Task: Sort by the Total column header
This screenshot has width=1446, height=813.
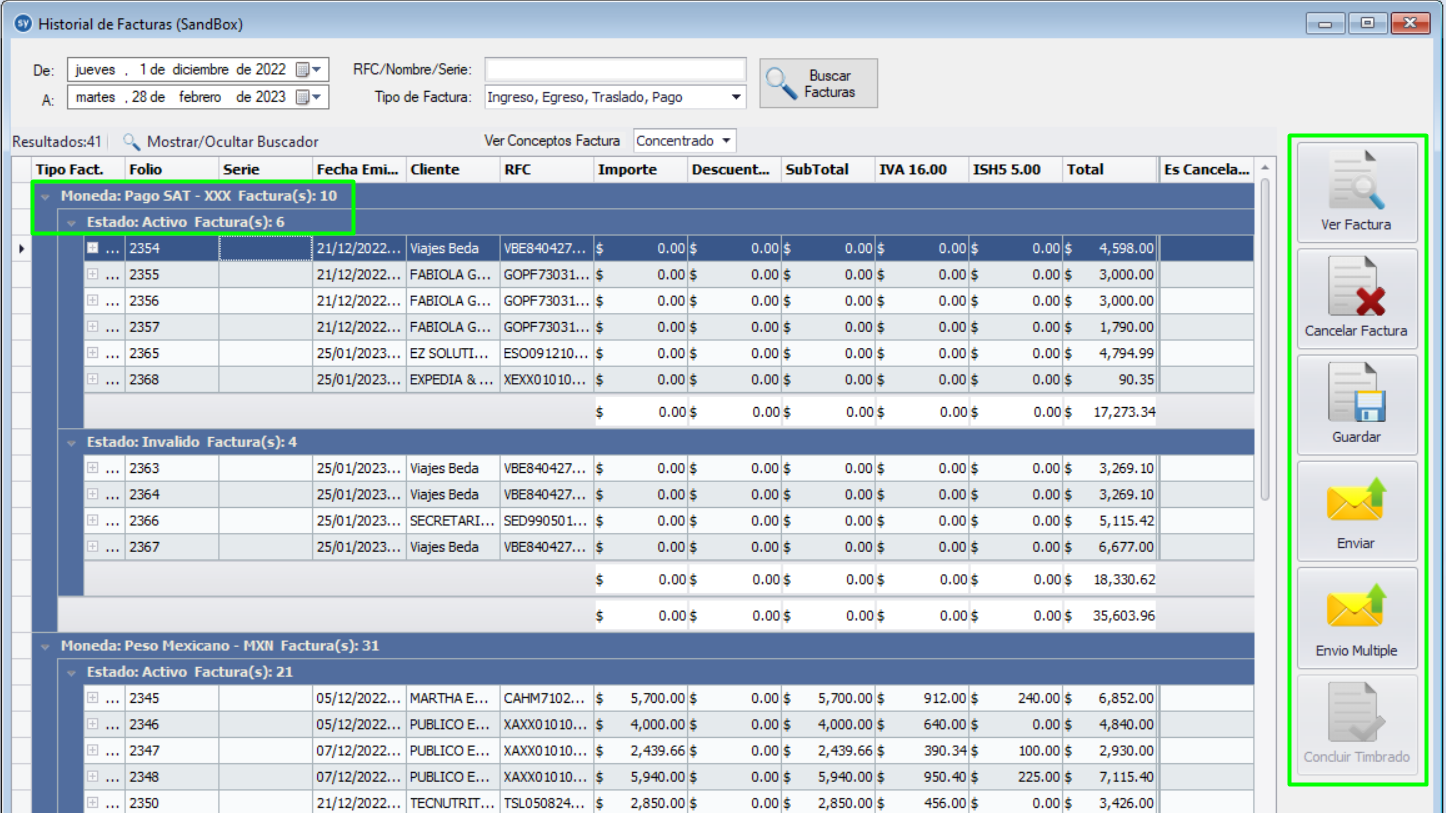Action: coord(1110,170)
